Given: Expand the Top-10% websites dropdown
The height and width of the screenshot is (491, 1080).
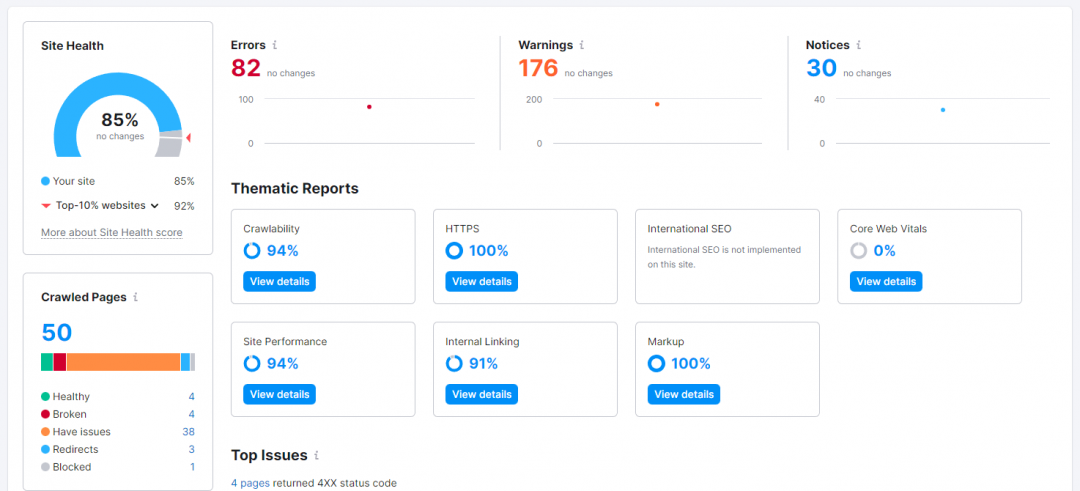Looking at the screenshot, I should pyautogui.click(x=154, y=206).
